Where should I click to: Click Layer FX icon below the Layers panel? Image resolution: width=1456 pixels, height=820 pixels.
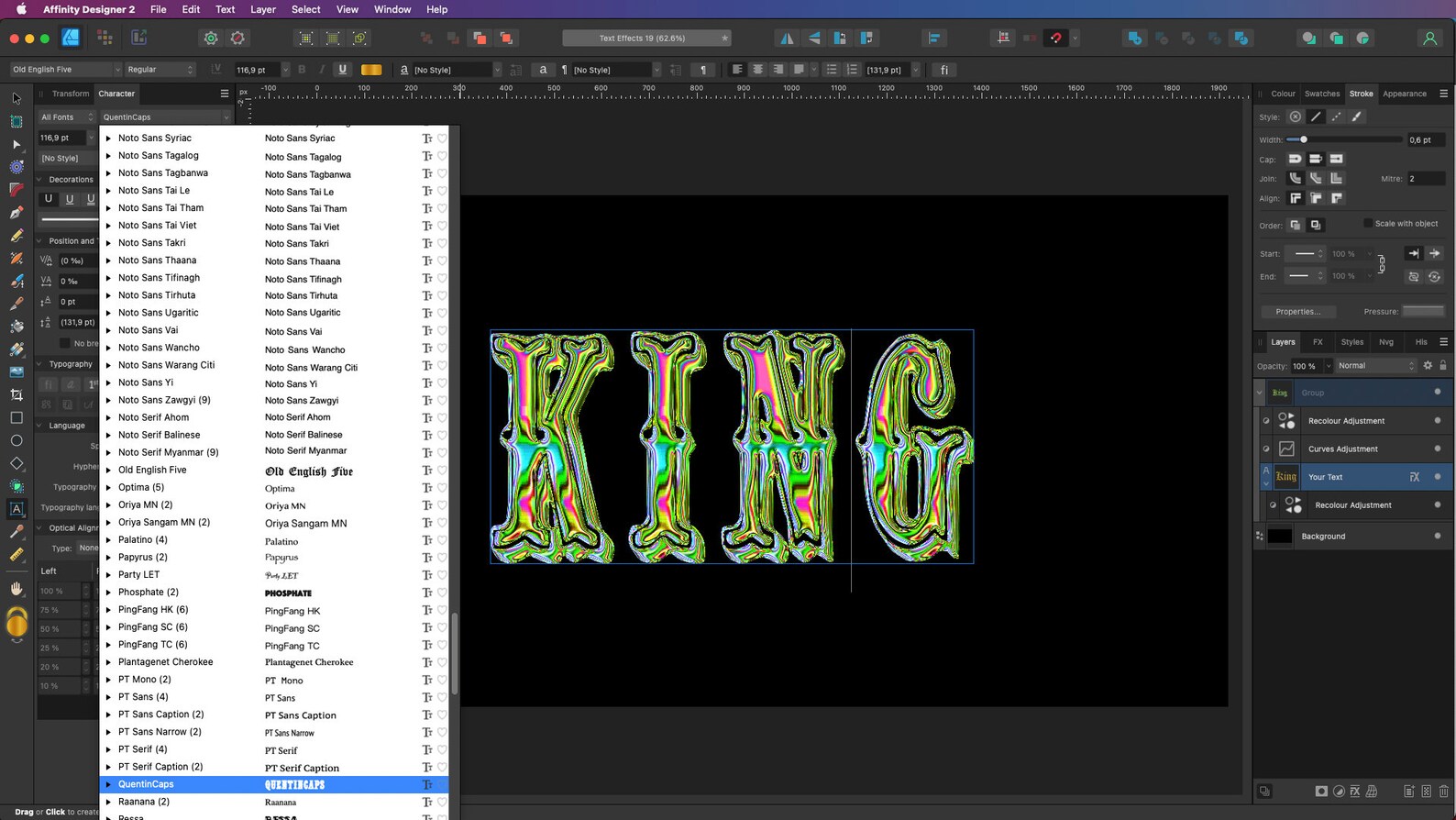pyautogui.click(x=1355, y=792)
